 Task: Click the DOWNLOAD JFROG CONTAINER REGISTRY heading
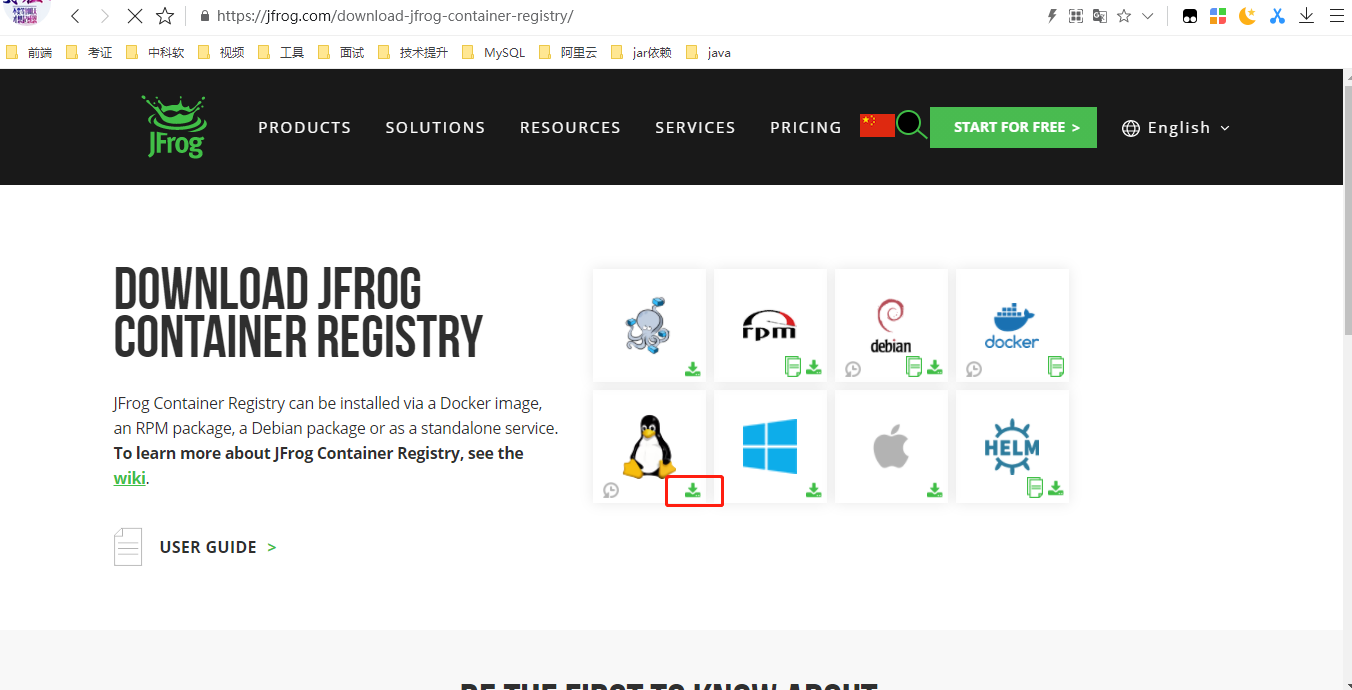(x=298, y=313)
